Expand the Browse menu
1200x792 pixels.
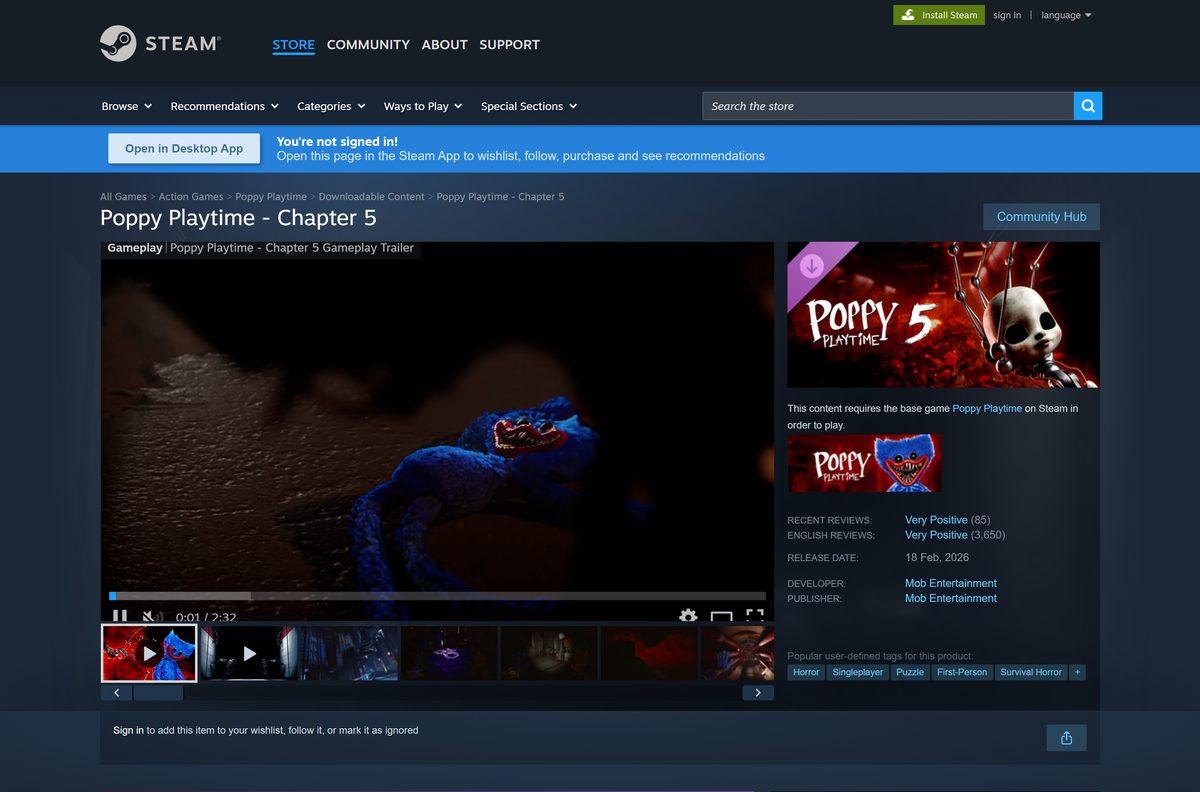[126, 106]
